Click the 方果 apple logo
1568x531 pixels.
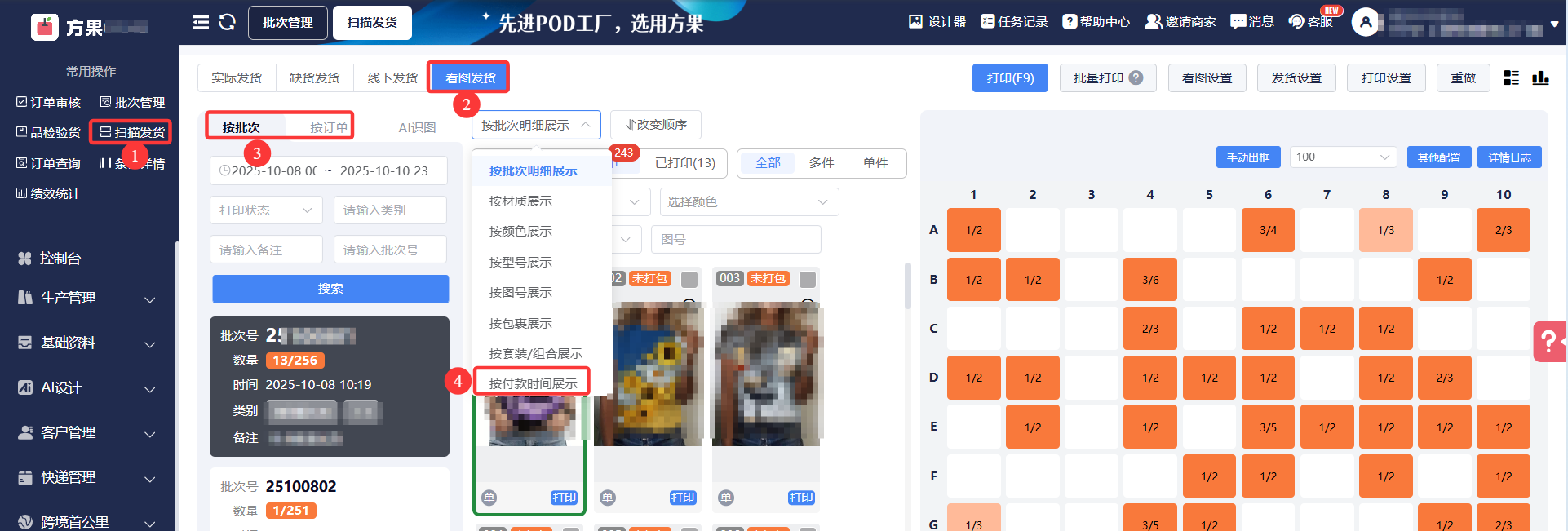pos(45,27)
